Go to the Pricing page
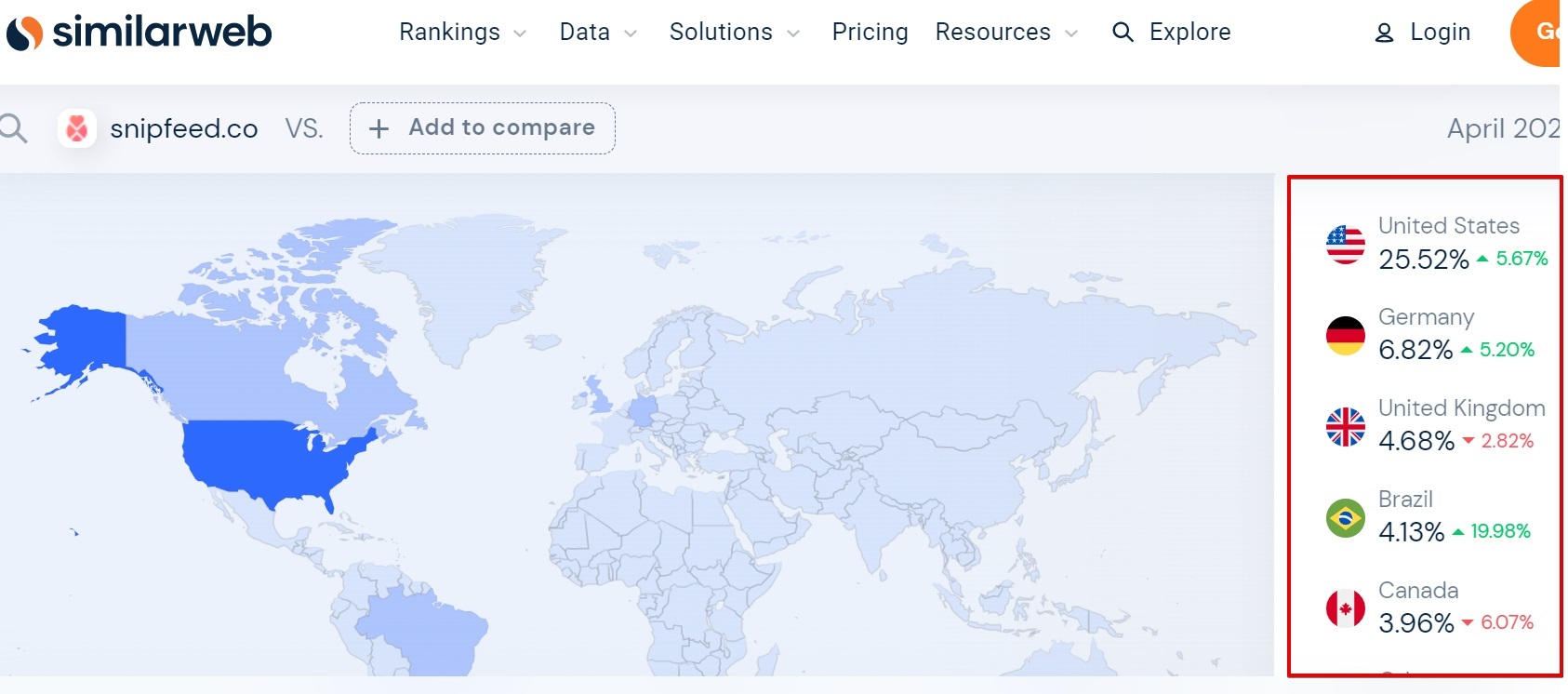 (870, 33)
